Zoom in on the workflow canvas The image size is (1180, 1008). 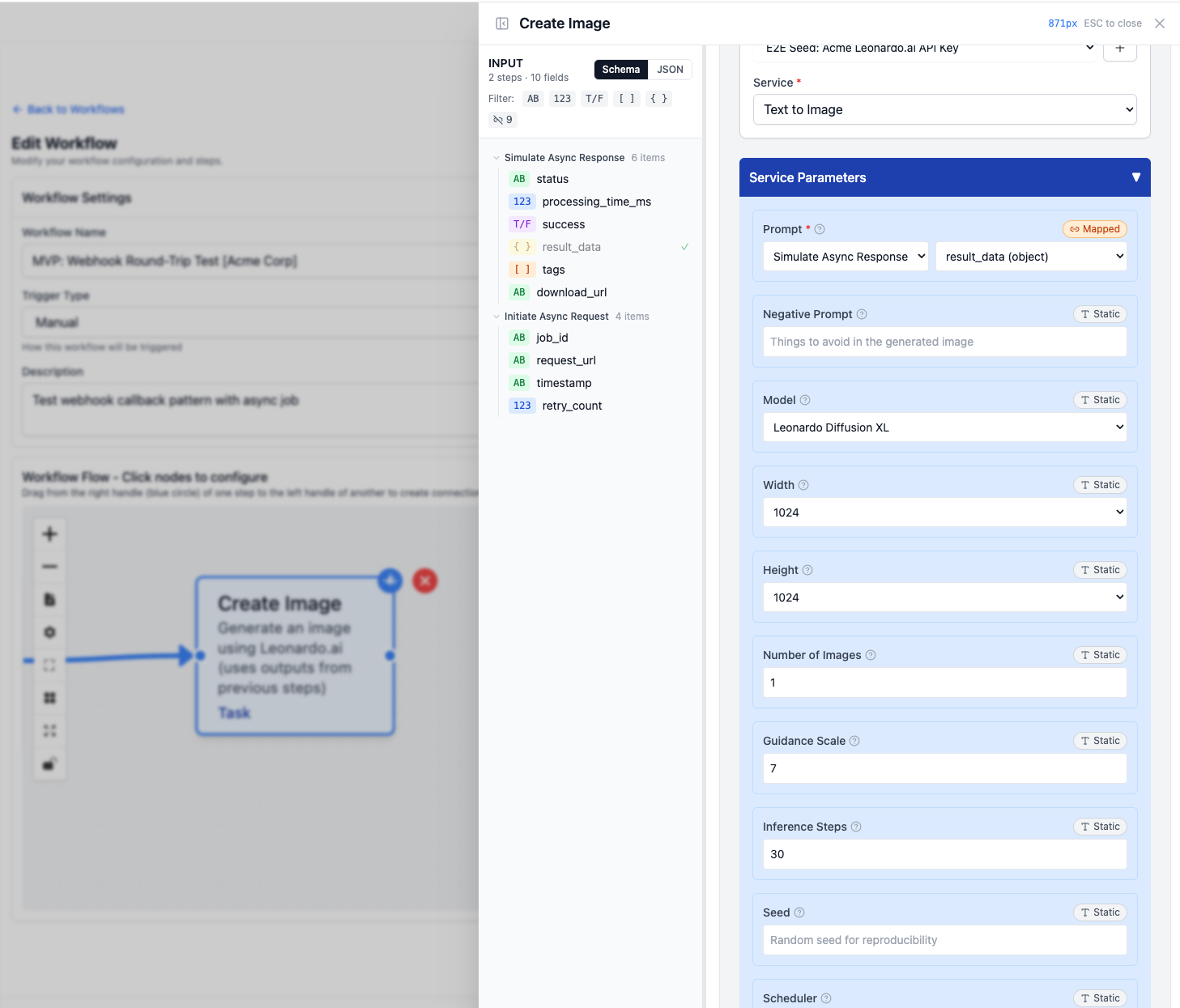[49, 534]
